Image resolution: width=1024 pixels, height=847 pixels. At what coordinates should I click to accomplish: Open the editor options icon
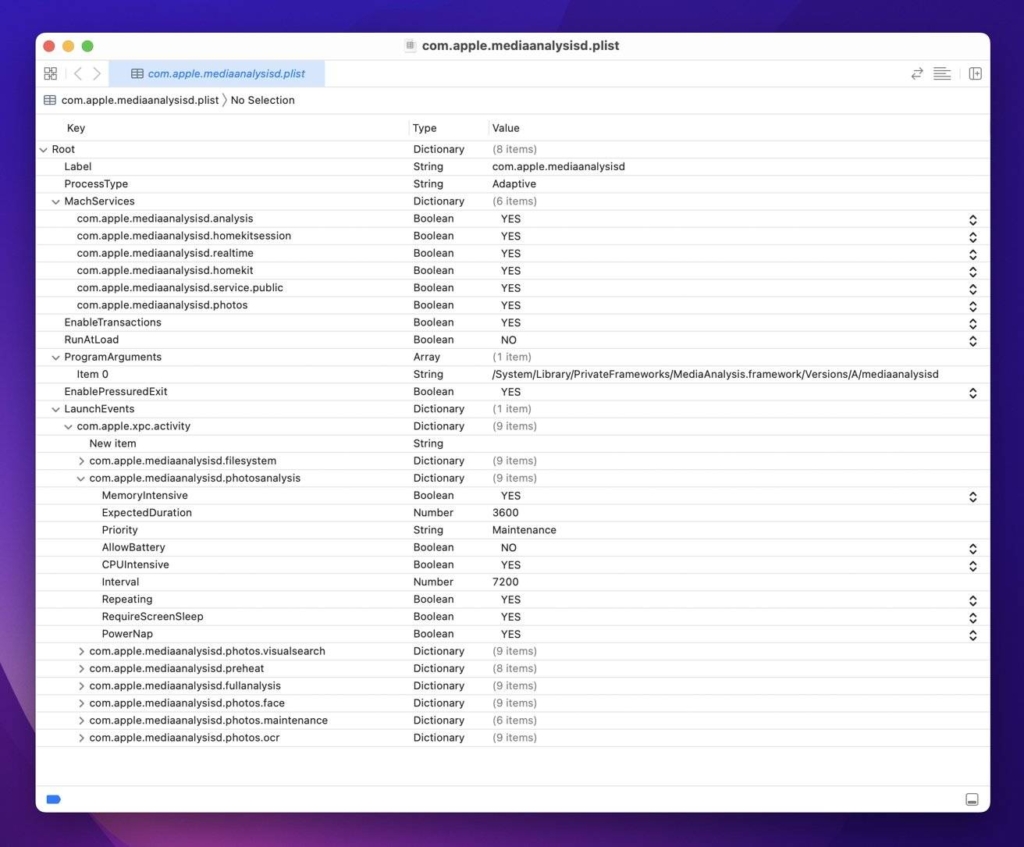point(941,73)
